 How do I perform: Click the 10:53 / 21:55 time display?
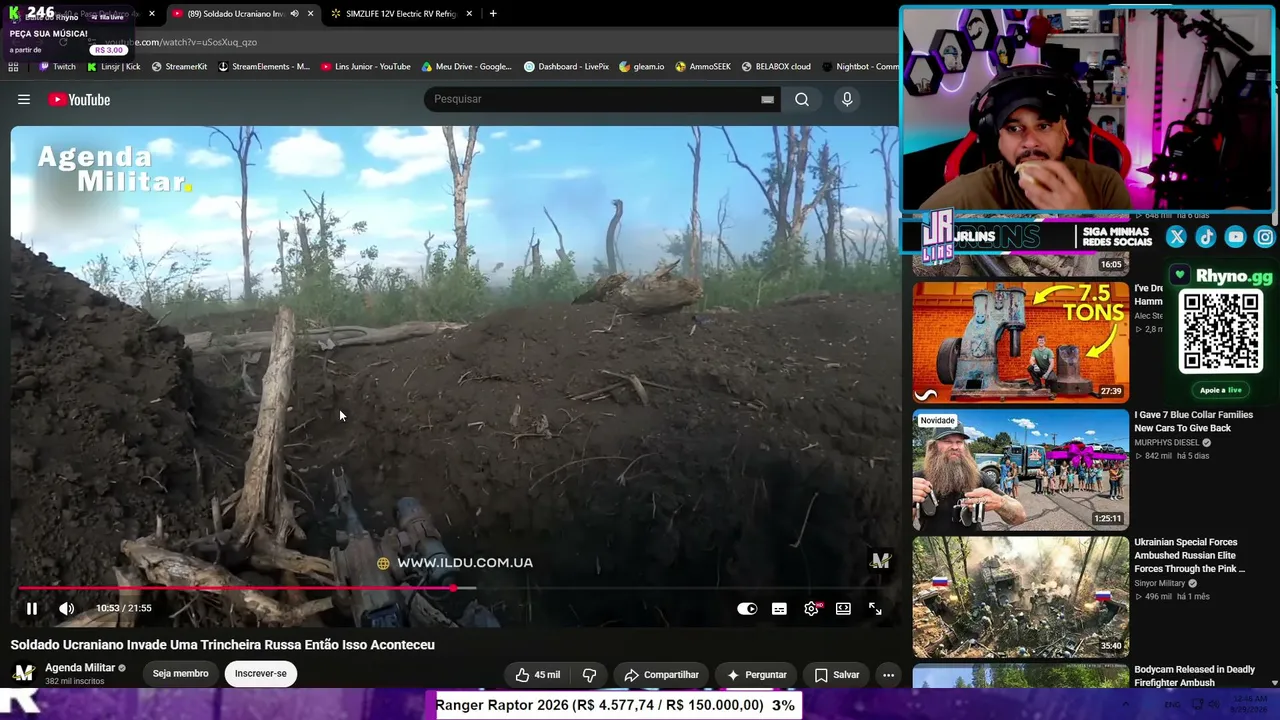pos(124,608)
